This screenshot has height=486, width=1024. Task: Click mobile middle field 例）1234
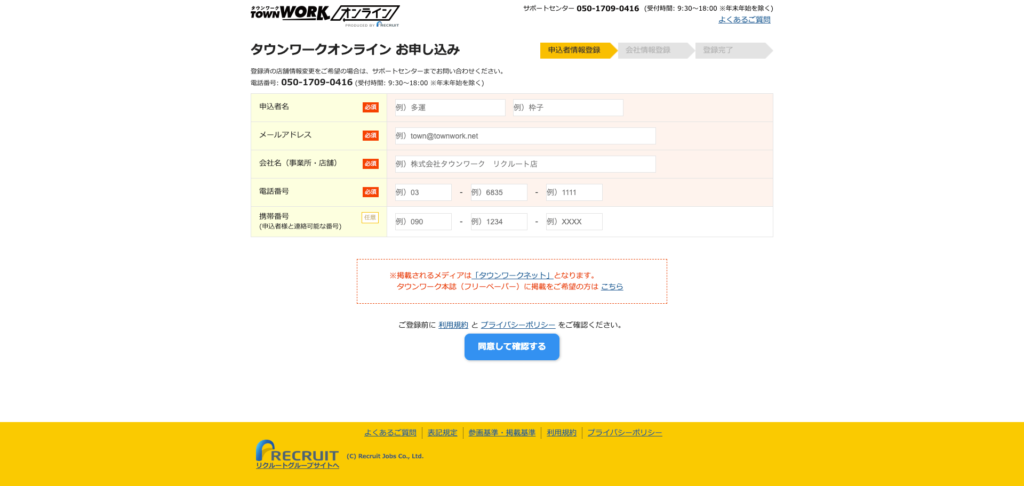click(x=499, y=221)
